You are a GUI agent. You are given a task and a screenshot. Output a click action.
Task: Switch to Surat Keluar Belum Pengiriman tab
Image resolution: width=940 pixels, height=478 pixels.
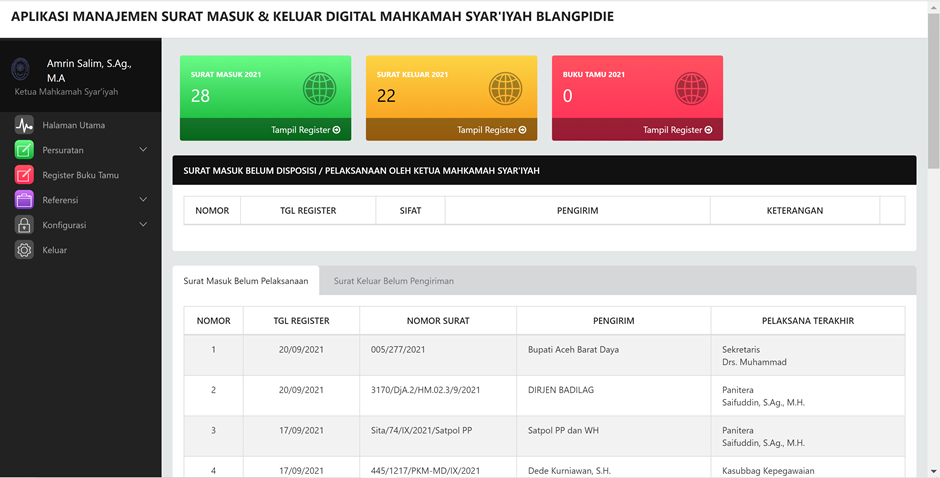[393, 281]
